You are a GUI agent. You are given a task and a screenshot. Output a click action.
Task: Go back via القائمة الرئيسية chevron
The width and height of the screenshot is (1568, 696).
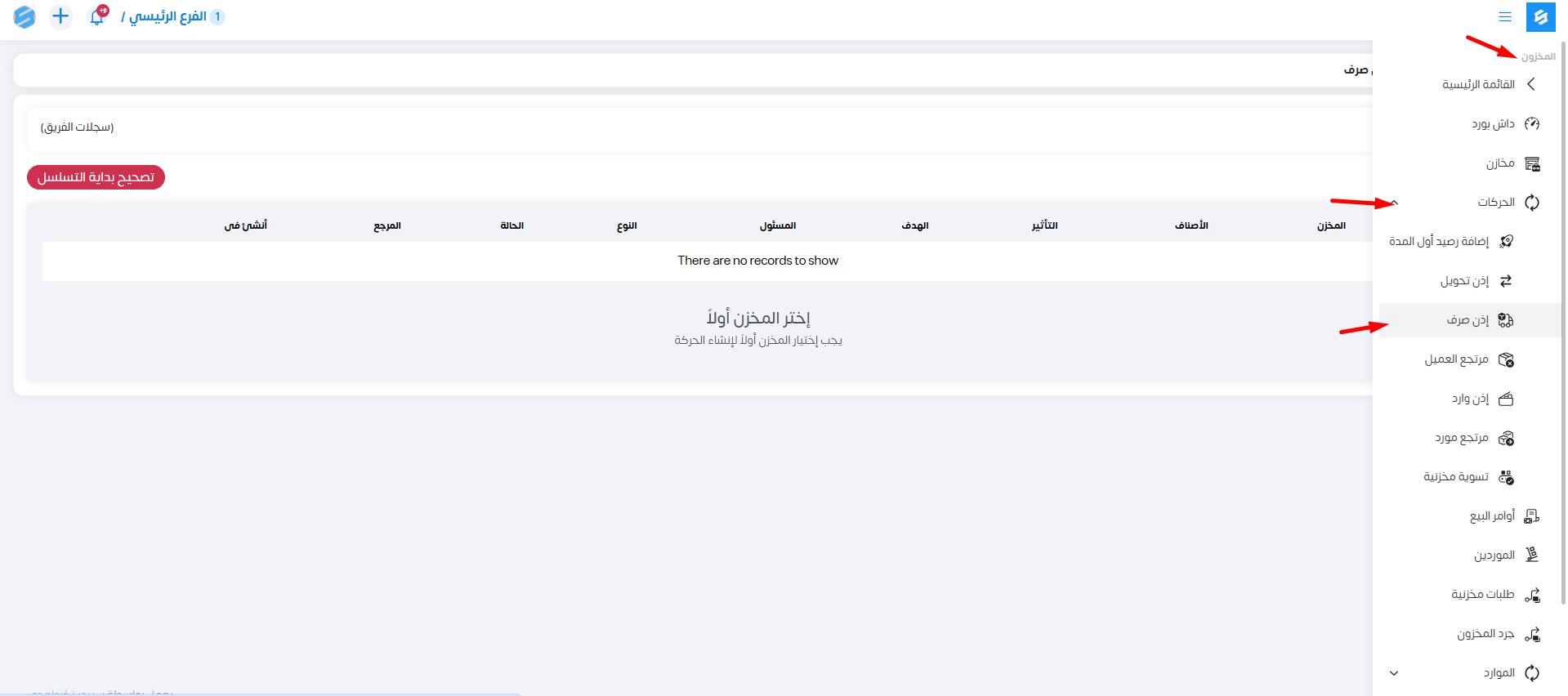(x=1530, y=84)
